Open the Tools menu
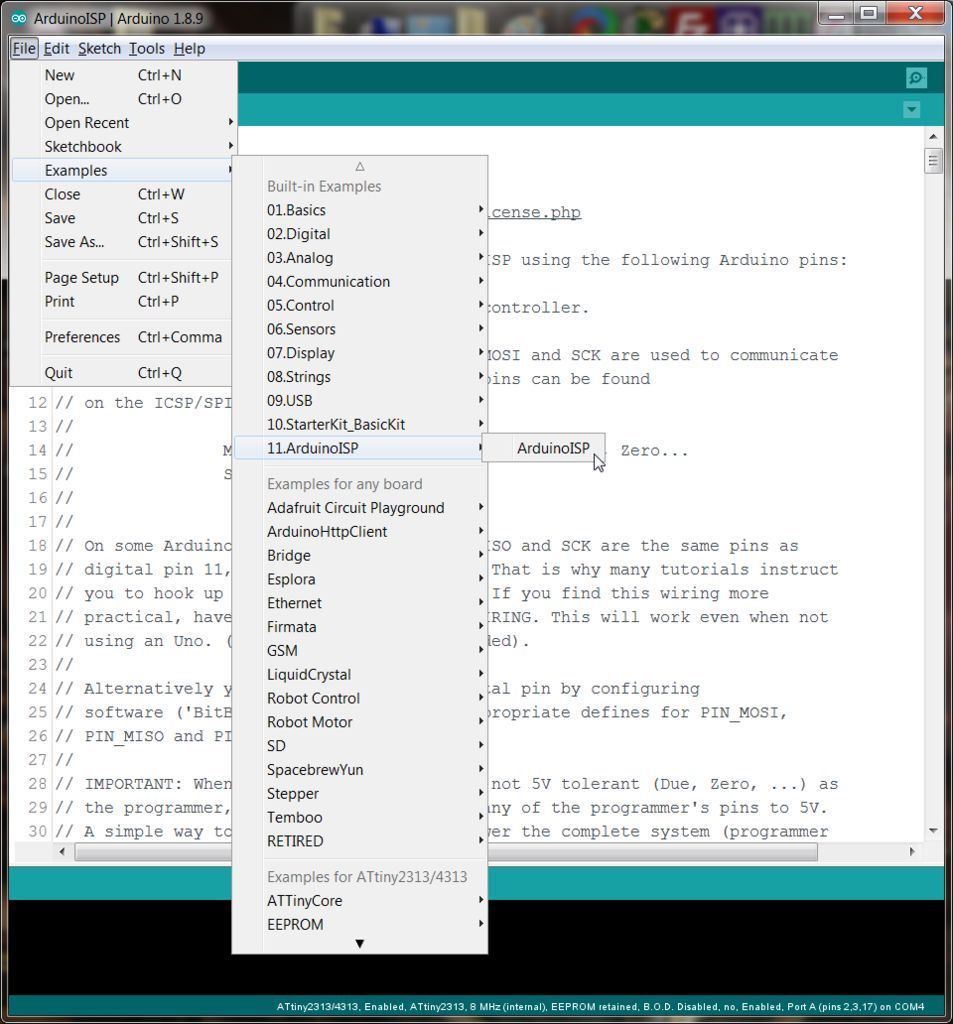953x1024 pixels. (x=146, y=48)
